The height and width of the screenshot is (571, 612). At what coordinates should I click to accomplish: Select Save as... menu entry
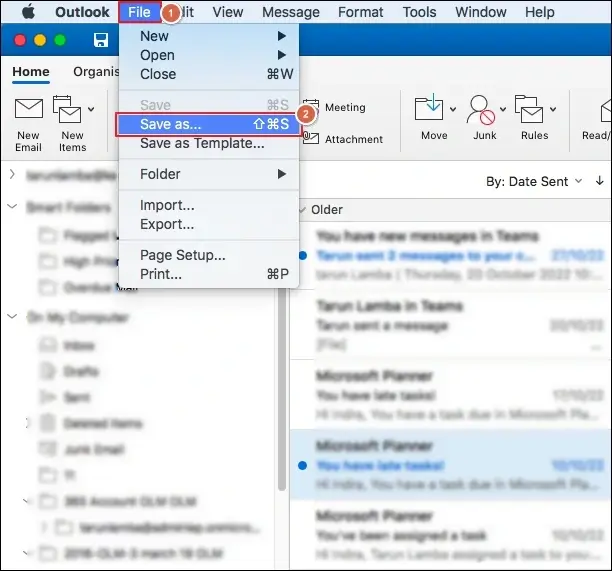tap(209, 124)
